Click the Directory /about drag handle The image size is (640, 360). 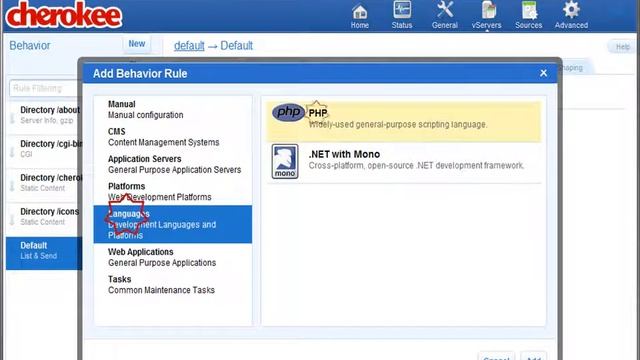pos(12,118)
